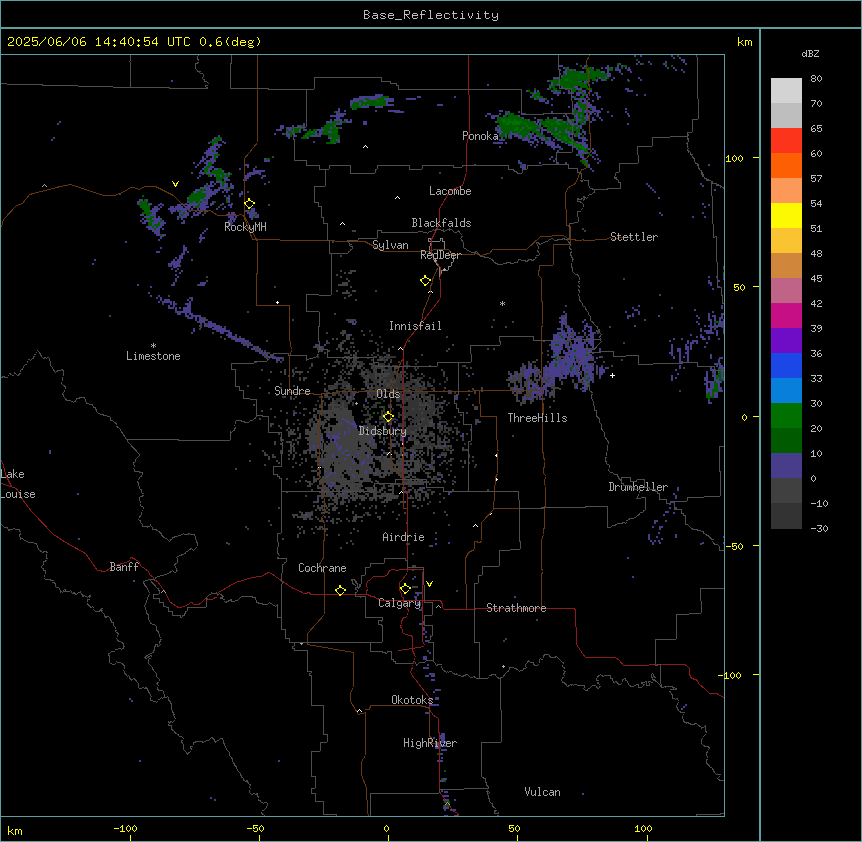Click the Olds town label
The width and height of the screenshot is (862, 842).
click(388, 394)
